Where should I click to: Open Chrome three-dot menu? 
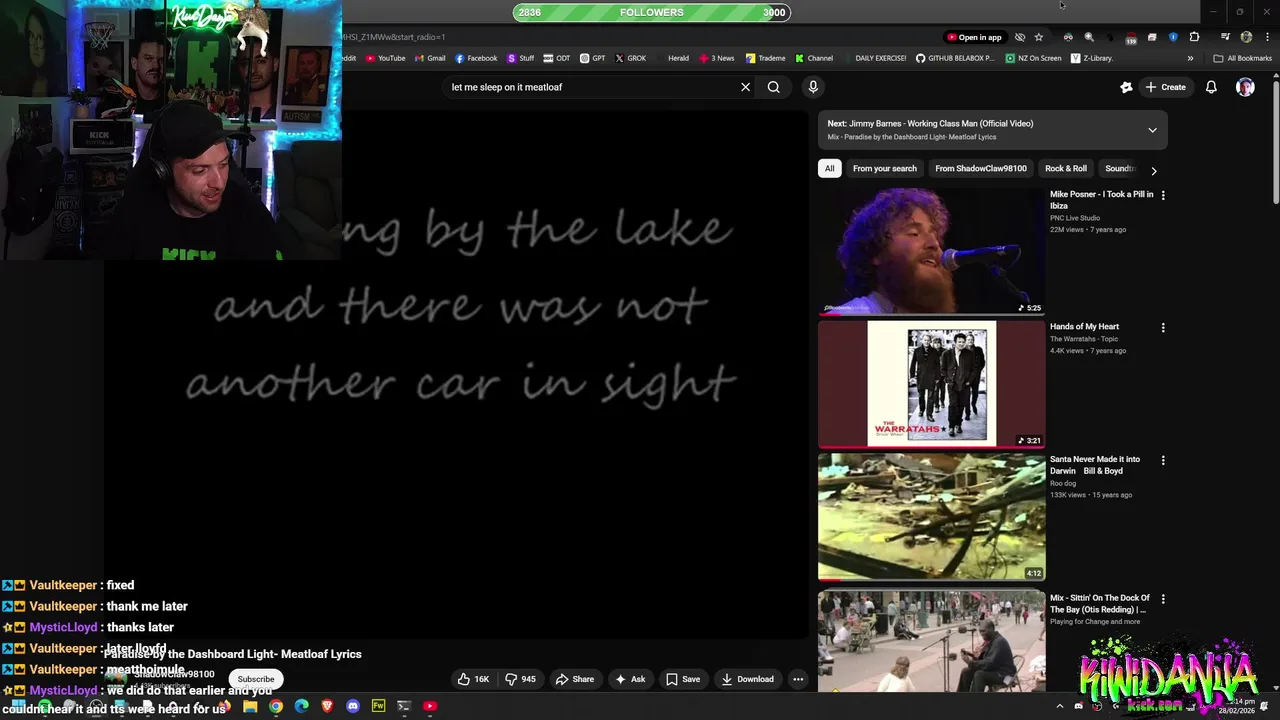[1266, 37]
